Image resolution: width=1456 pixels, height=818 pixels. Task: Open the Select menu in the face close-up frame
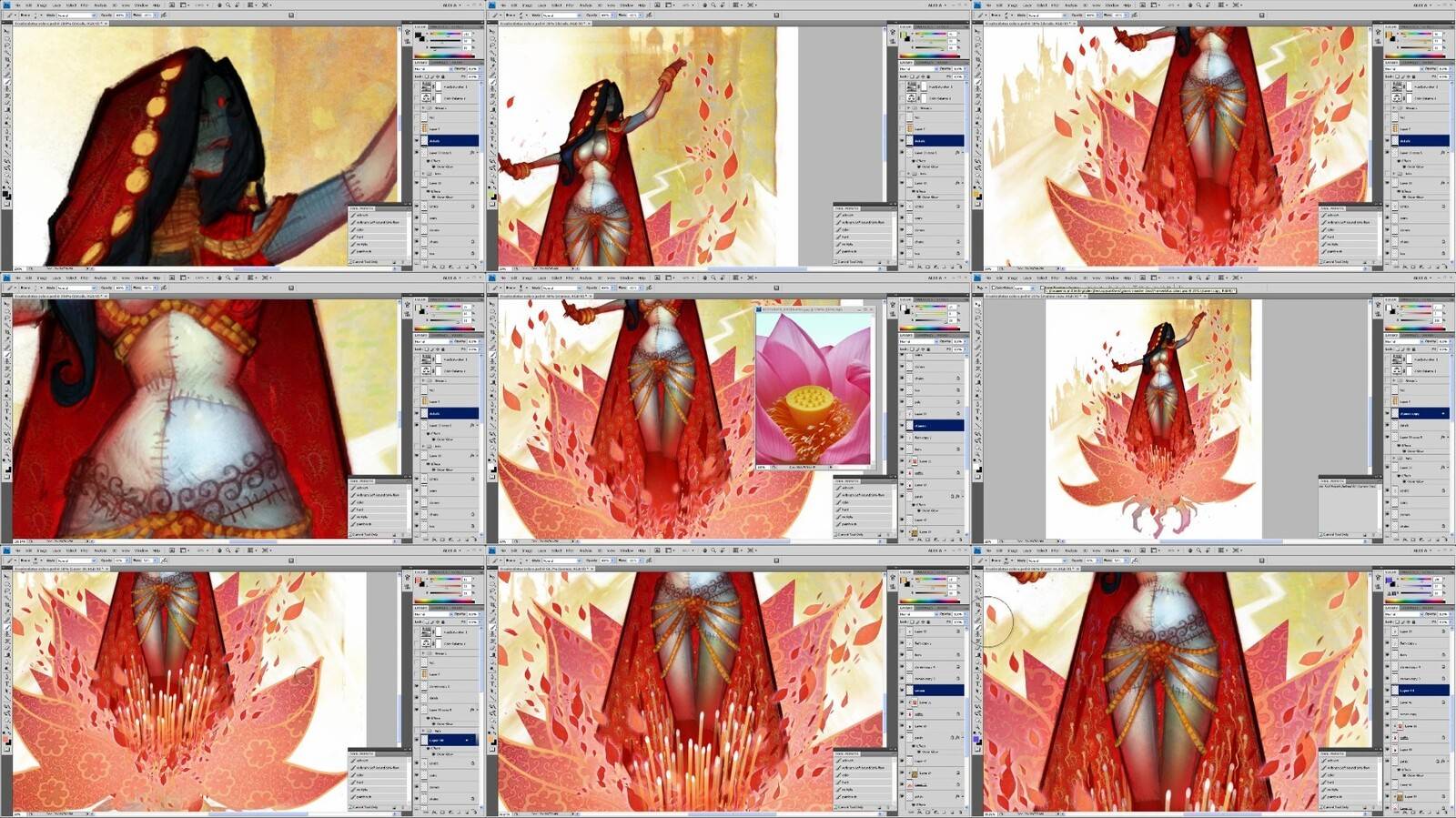tap(71, 5)
